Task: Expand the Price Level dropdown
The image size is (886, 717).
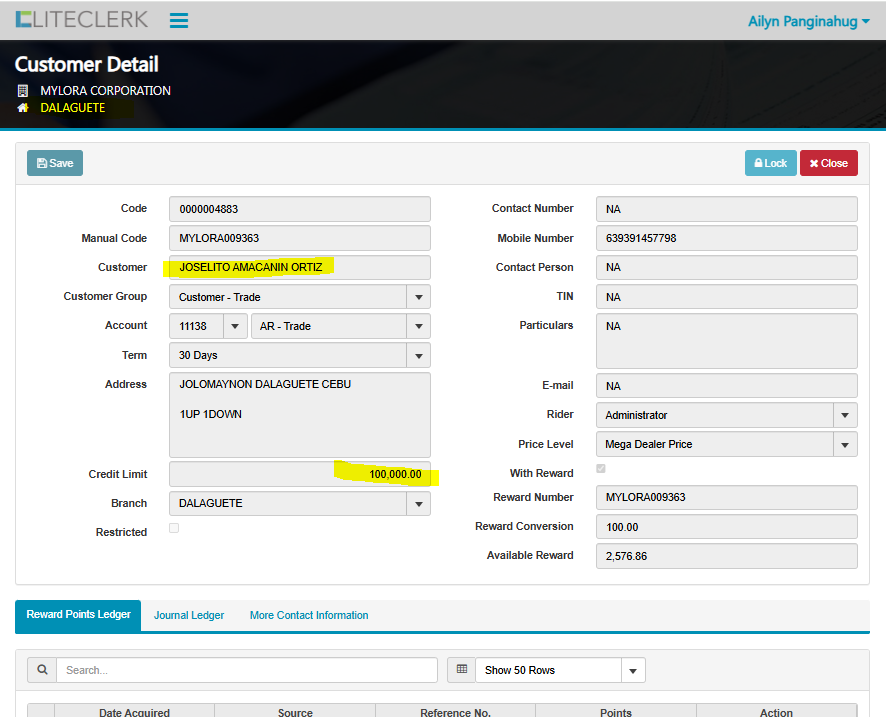Action: [845, 444]
